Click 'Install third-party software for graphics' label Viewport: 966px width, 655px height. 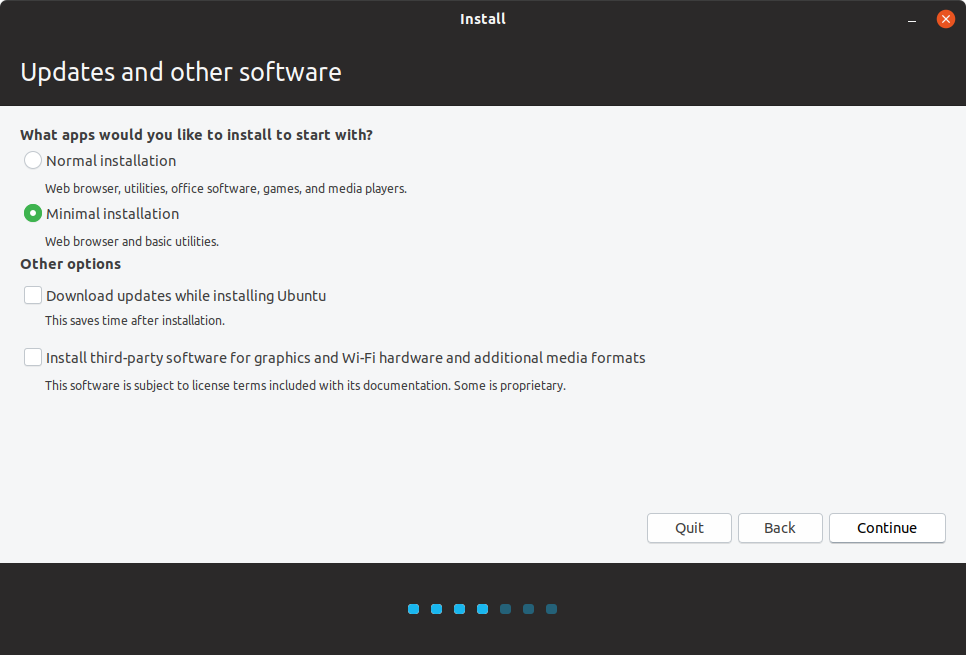coord(346,358)
